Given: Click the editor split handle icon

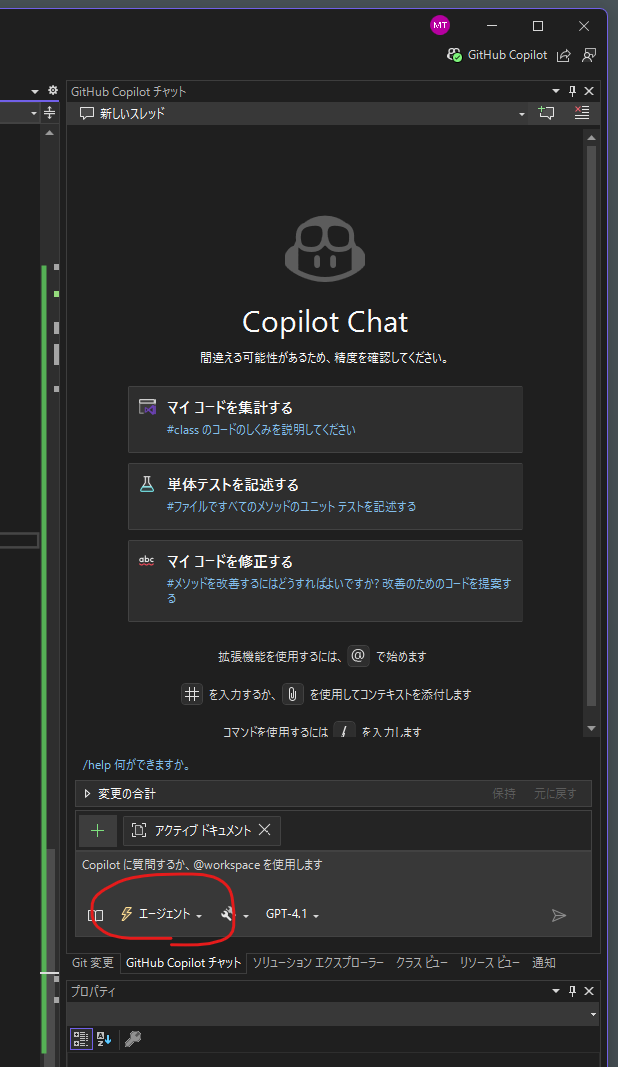Looking at the screenshot, I should click(50, 113).
